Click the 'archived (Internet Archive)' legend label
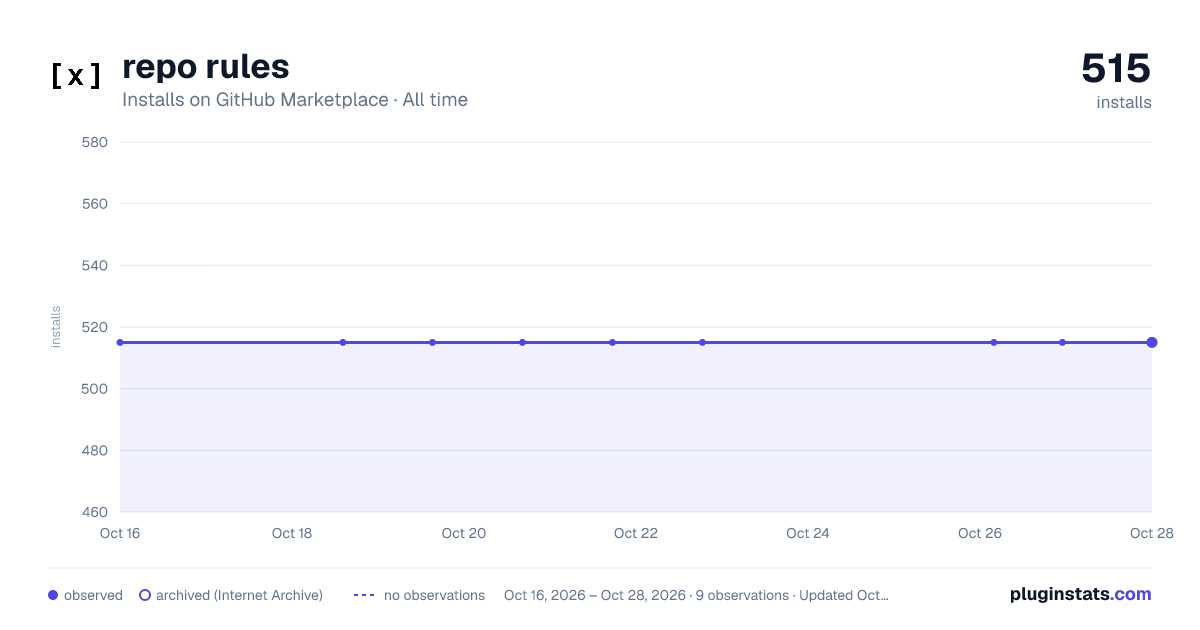The height and width of the screenshot is (630, 1200). coord(239,595)
